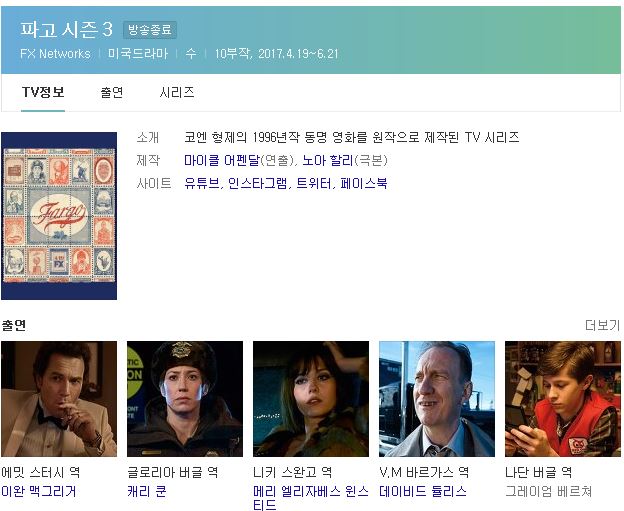Viewport: 624px width, 511px height.
Task: Open the 인스타그램 site link
Action: click(257, 183)
